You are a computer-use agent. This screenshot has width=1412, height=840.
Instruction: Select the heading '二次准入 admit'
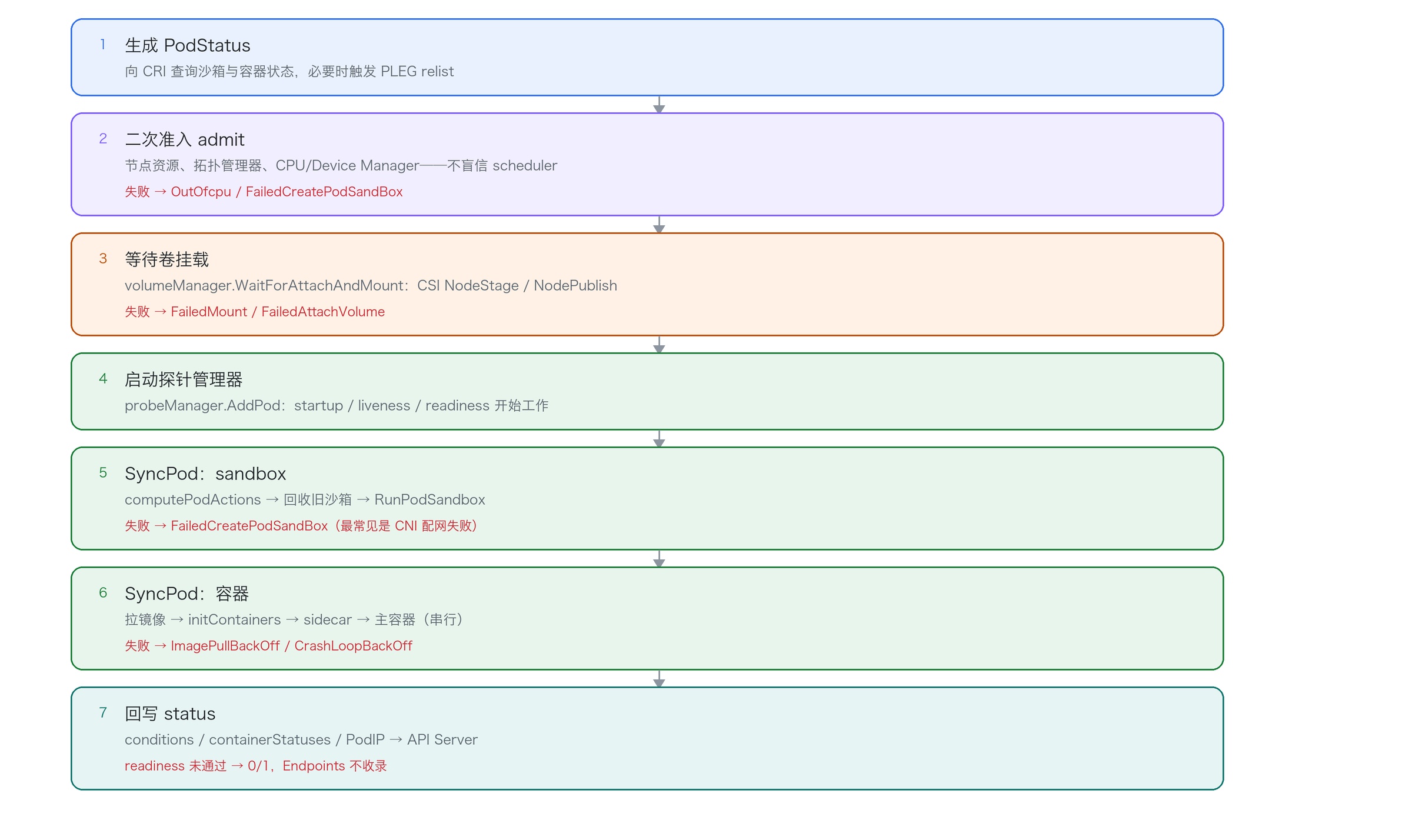click(x=185, y=139)
